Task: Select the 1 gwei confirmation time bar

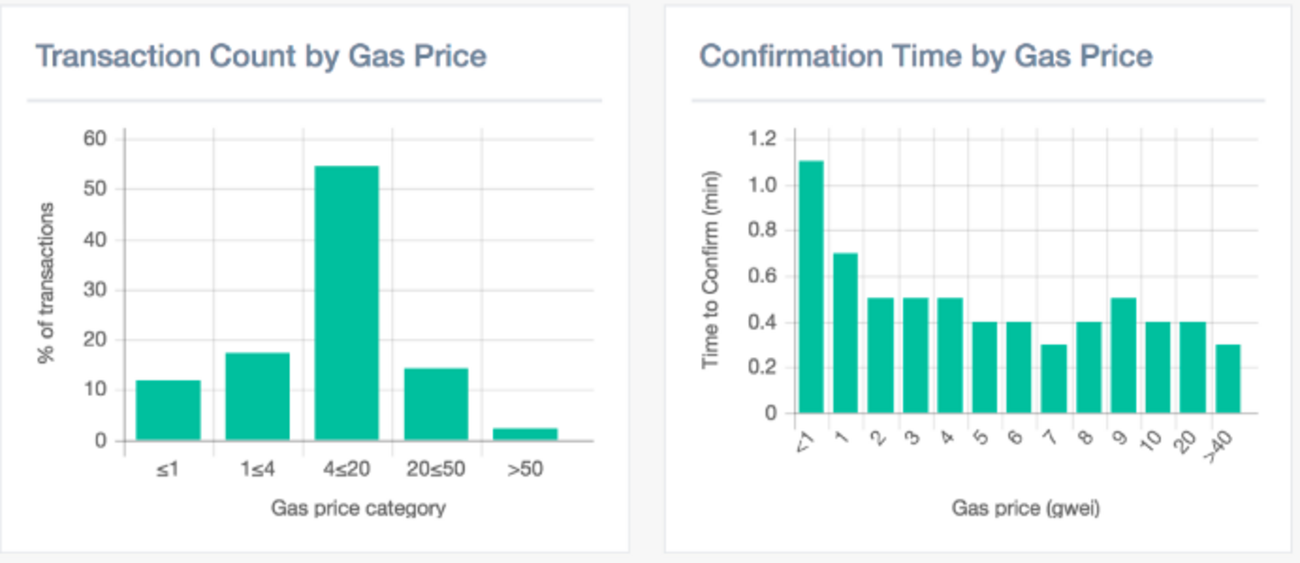Action: pos(845,333)
